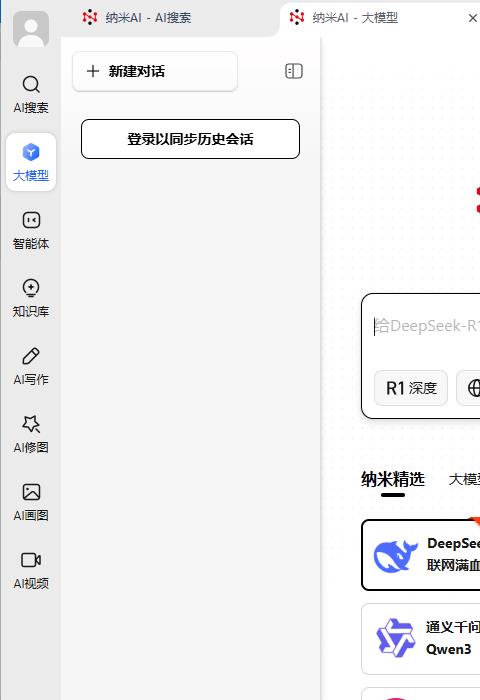This screenshot has width=480, height=700.
Task: Open AI写作 in the sidebar
Action: pos(31,366)
